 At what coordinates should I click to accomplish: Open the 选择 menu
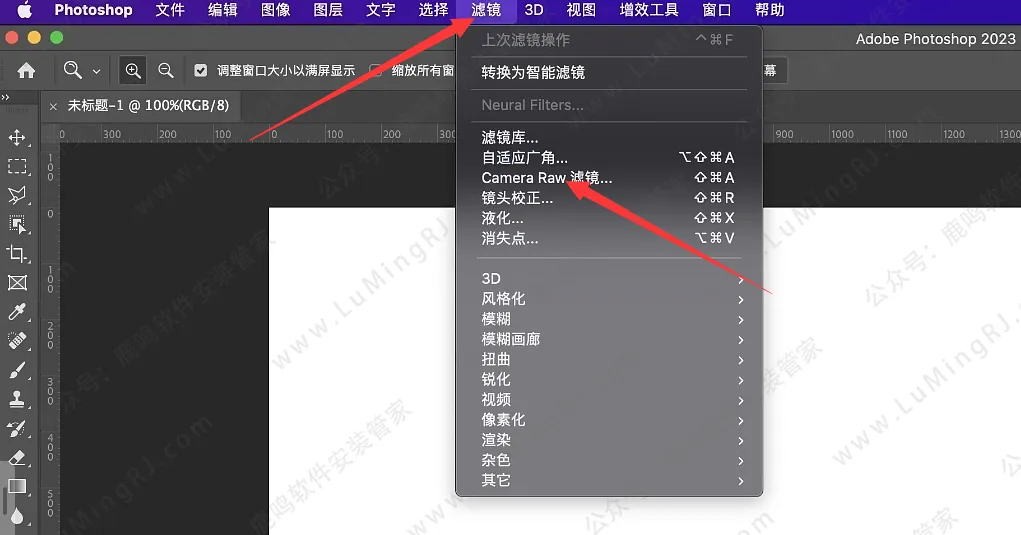pos(434,10)
